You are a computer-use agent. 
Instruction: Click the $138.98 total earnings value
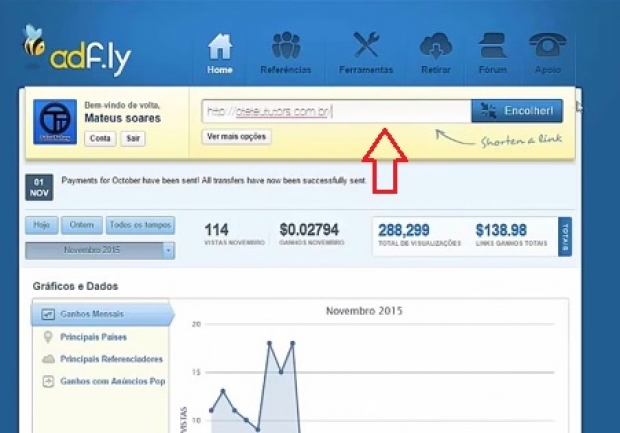(501, 230)
